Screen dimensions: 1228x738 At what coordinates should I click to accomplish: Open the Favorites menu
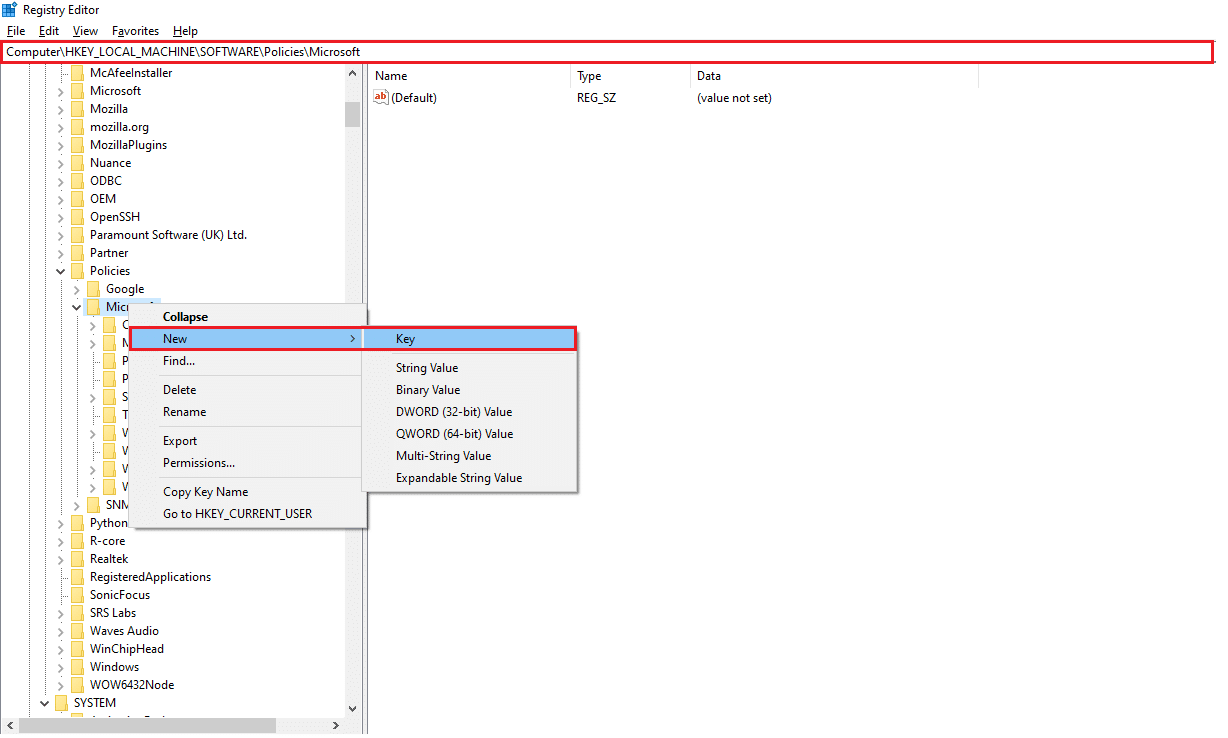tap(134, 31)
